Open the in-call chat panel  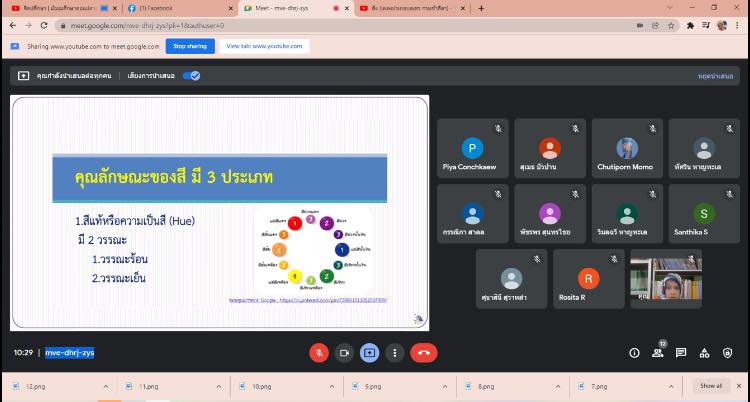click(681, 352)
